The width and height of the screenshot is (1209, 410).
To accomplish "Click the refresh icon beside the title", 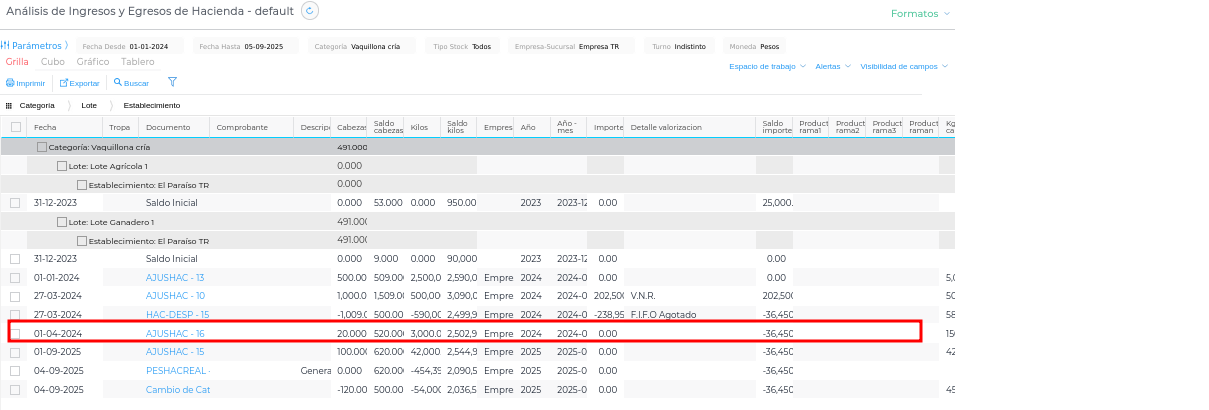I will coord(310,11).
